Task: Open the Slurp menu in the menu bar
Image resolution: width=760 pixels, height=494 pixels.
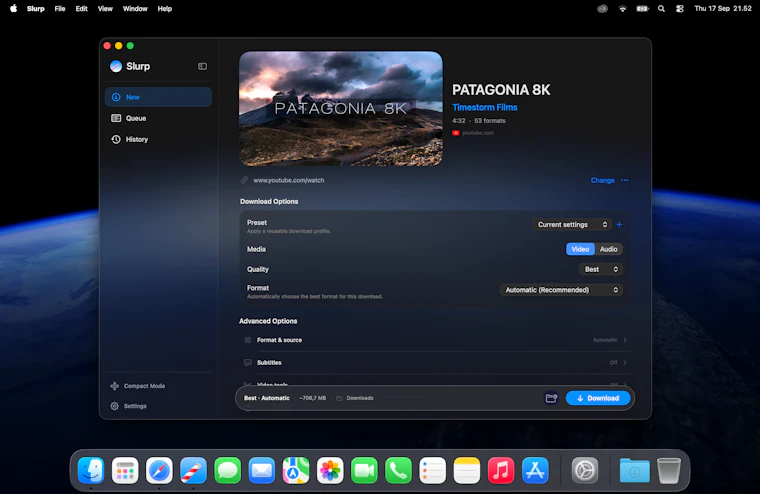Action: 35,9
